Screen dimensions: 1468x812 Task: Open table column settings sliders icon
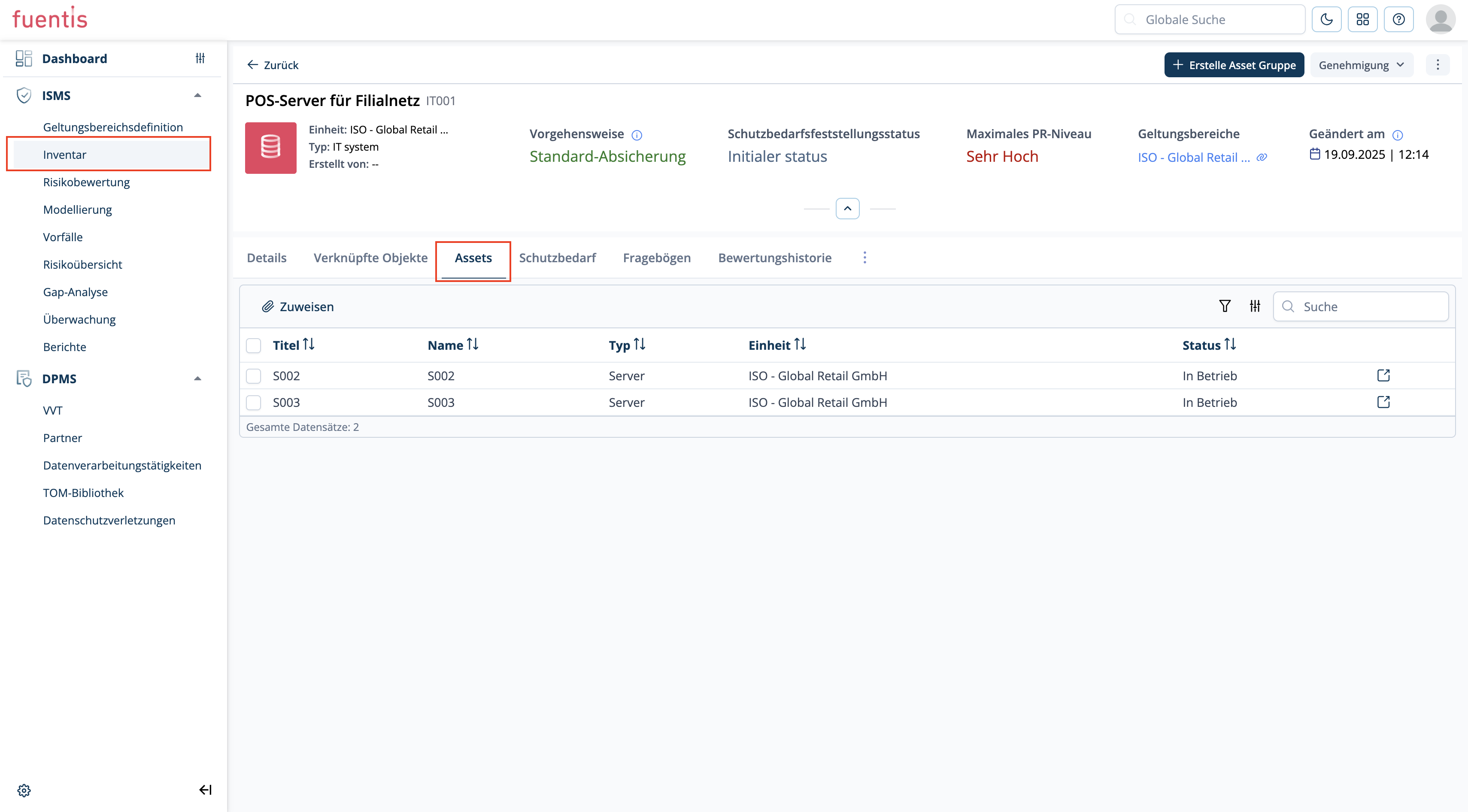(x=1255, y=306)
